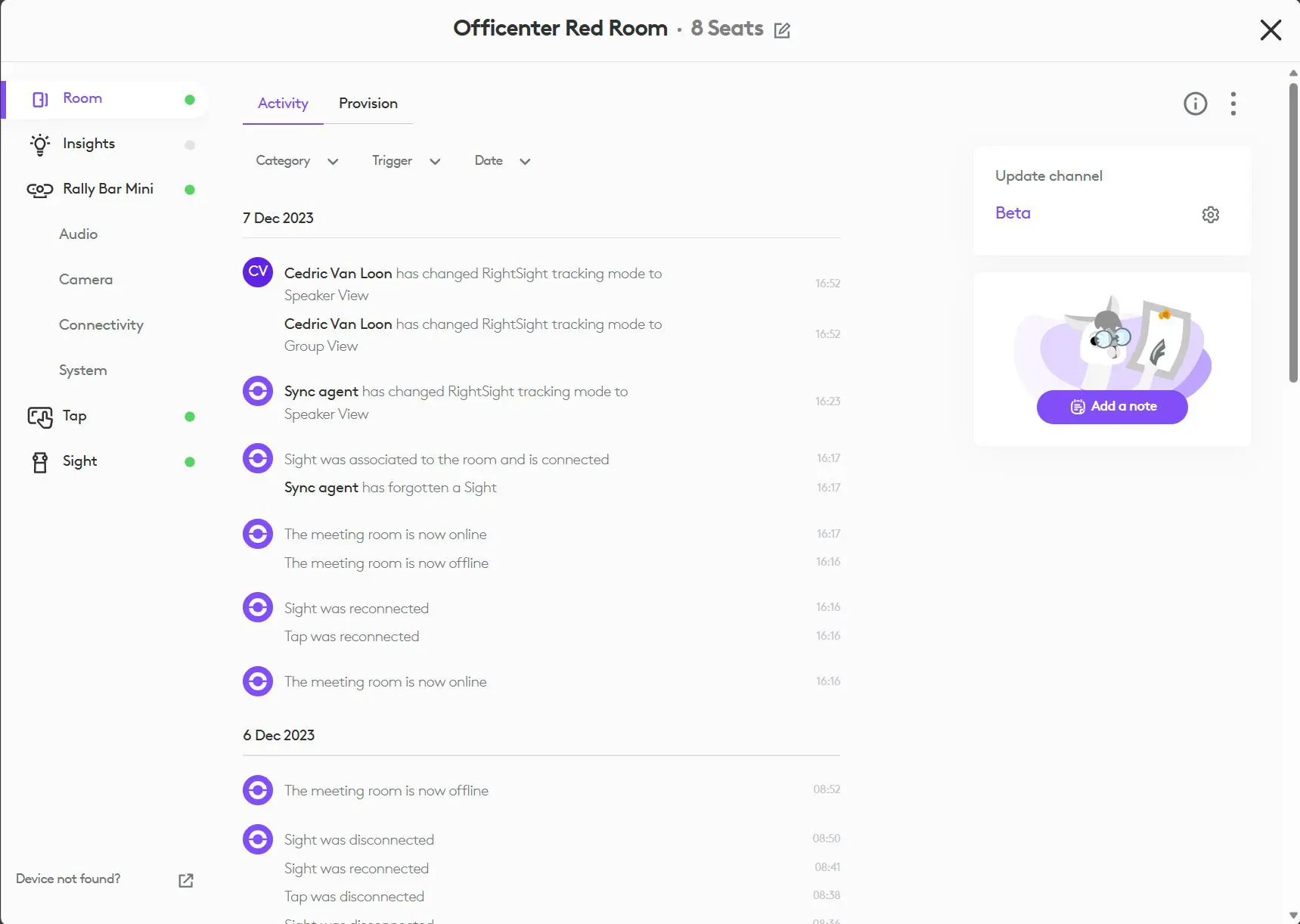Click the edit pencil icon beside 8 Seats
The height and width of the screenshot is (924, 1300).
point(782,30)
